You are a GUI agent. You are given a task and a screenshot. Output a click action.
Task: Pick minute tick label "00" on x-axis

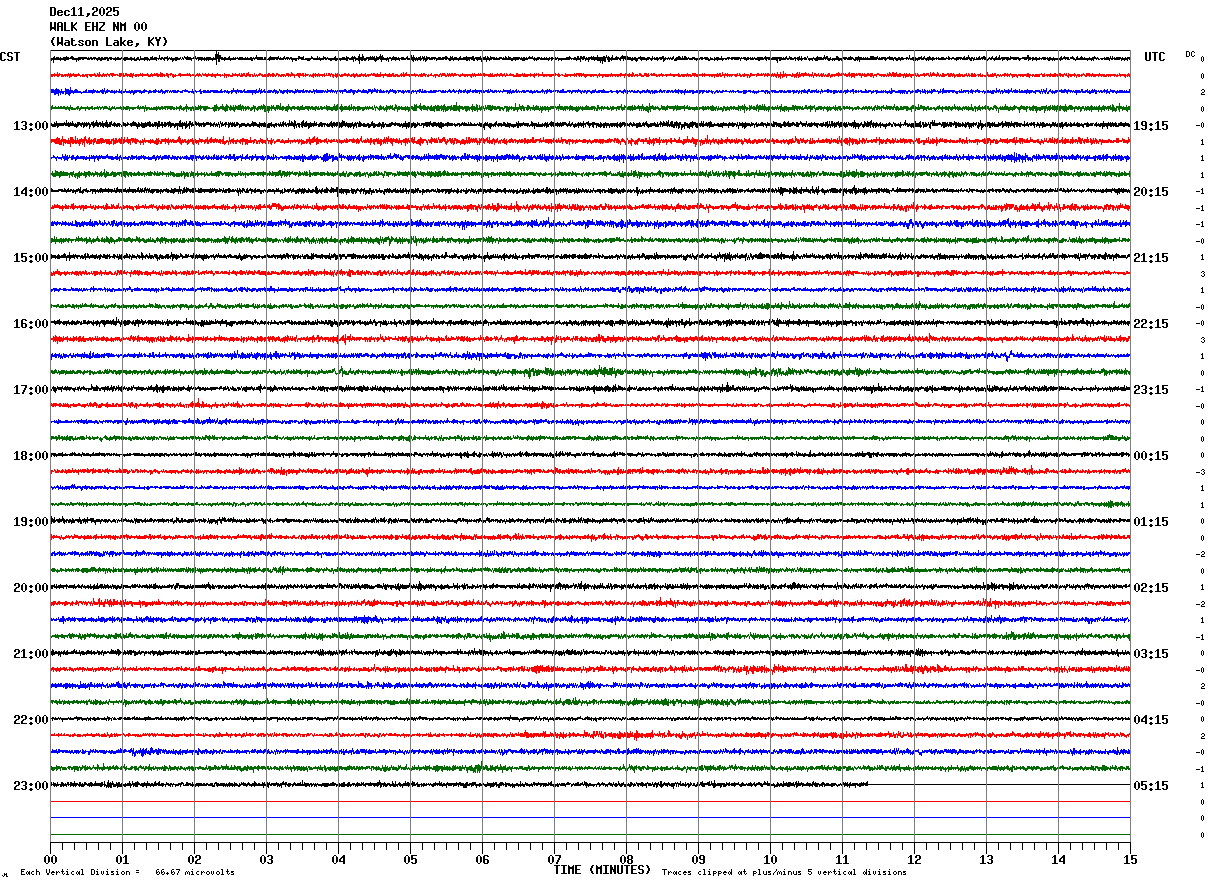(x=51, y=859)
